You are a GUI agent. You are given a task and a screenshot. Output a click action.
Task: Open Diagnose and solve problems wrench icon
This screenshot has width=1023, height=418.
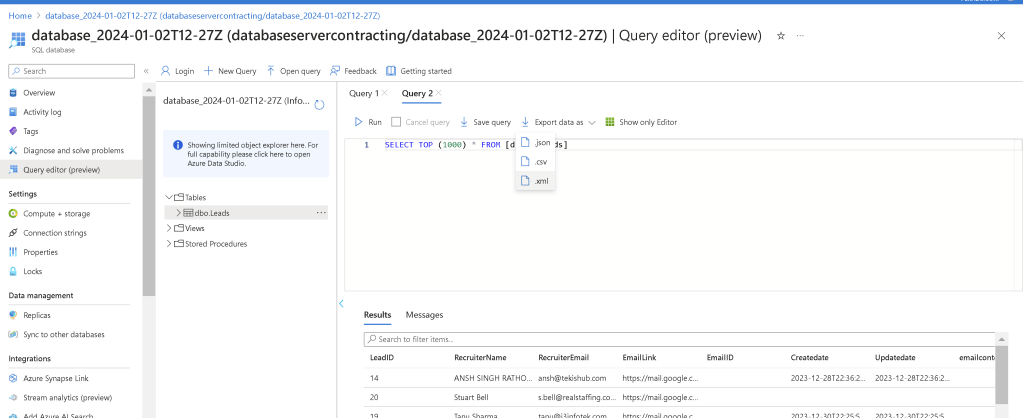pyautogui.click(x=13, y=151)
